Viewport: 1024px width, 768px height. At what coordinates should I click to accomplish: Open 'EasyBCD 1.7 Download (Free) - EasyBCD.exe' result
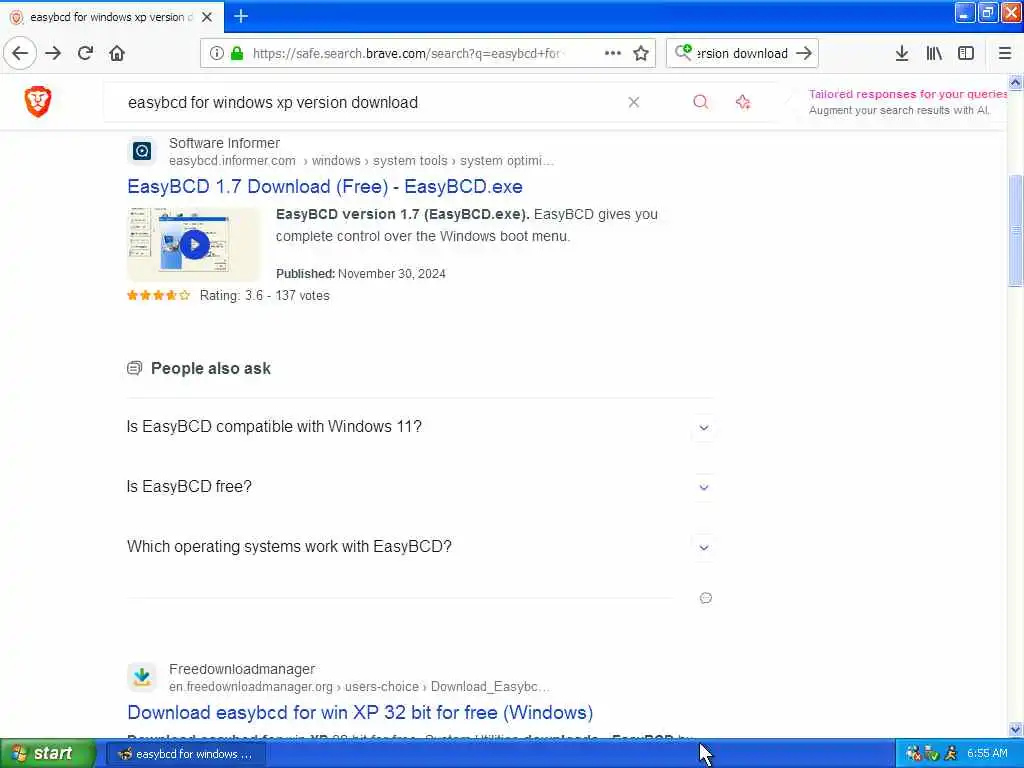coord(325,187)
